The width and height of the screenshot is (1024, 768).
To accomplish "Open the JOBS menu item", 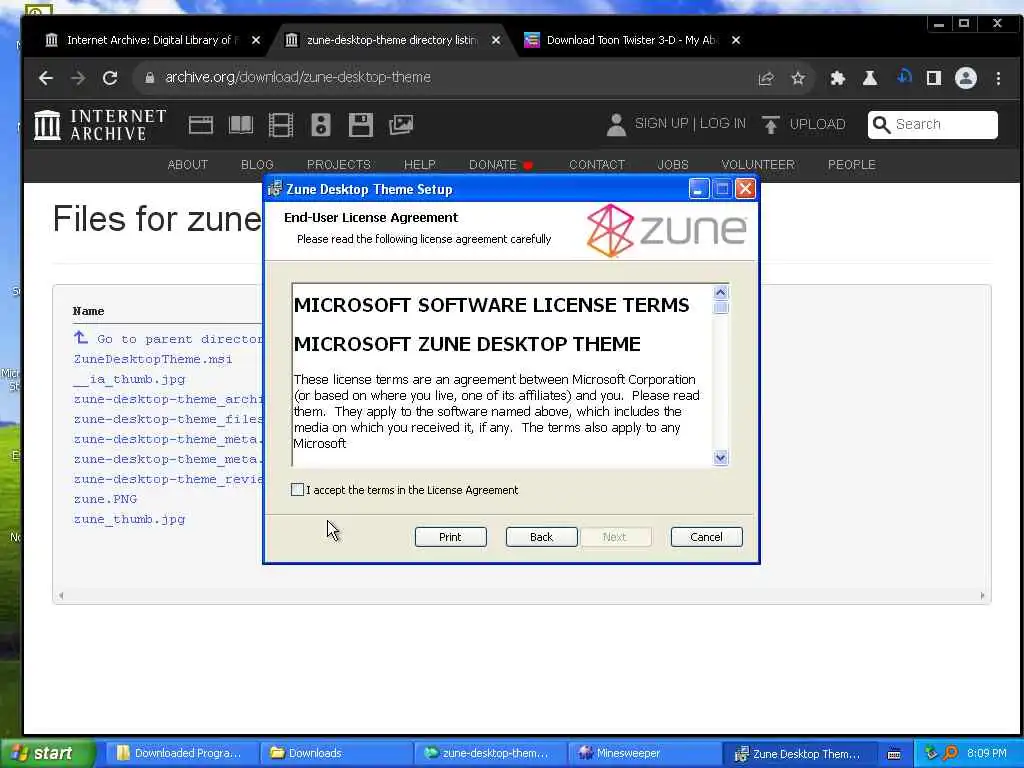I will point(673,165).
